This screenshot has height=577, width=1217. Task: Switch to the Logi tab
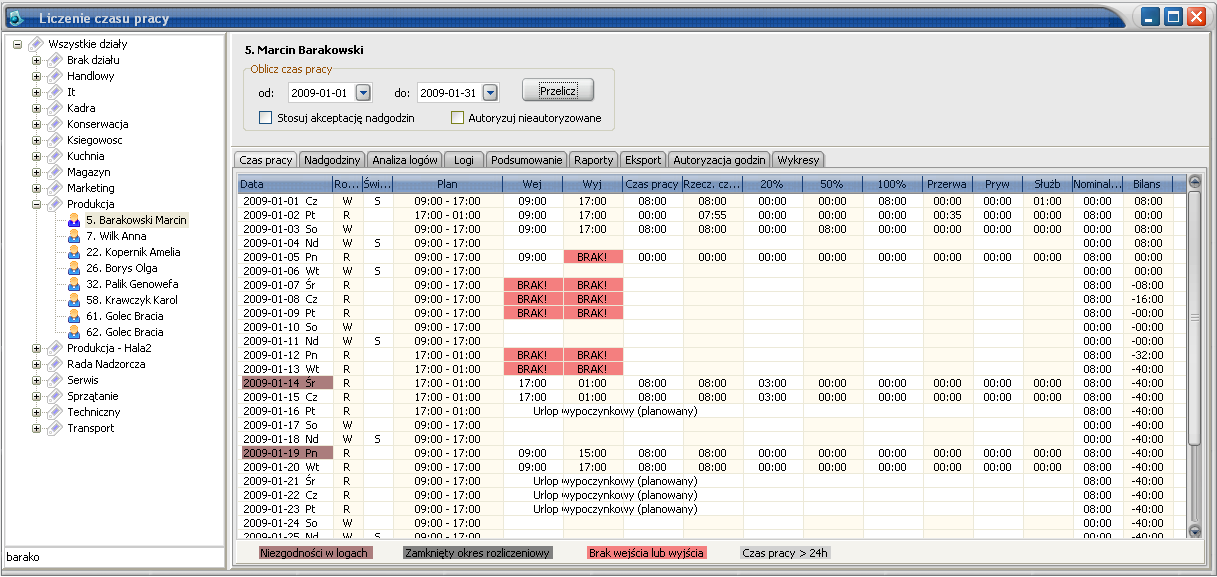[463, 160]
